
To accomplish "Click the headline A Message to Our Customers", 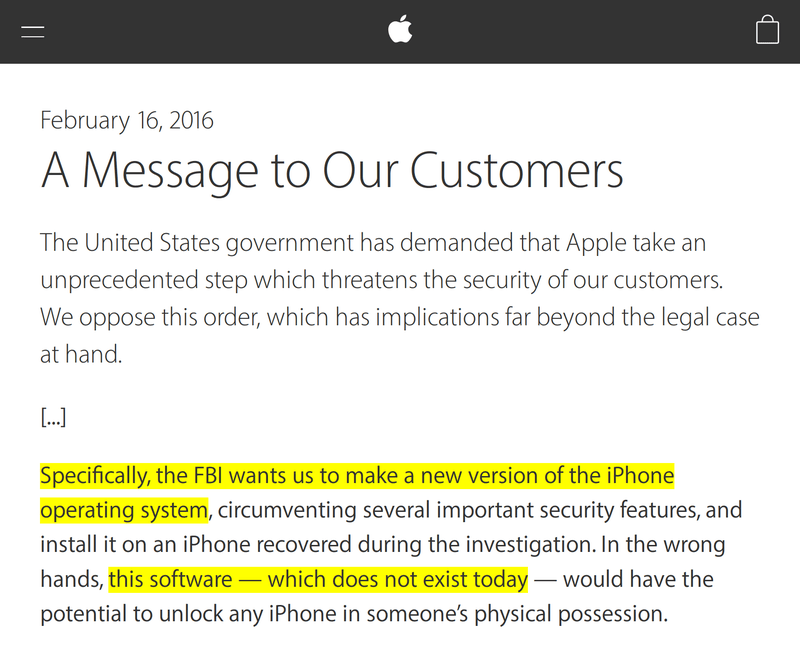I will point(332,171).
